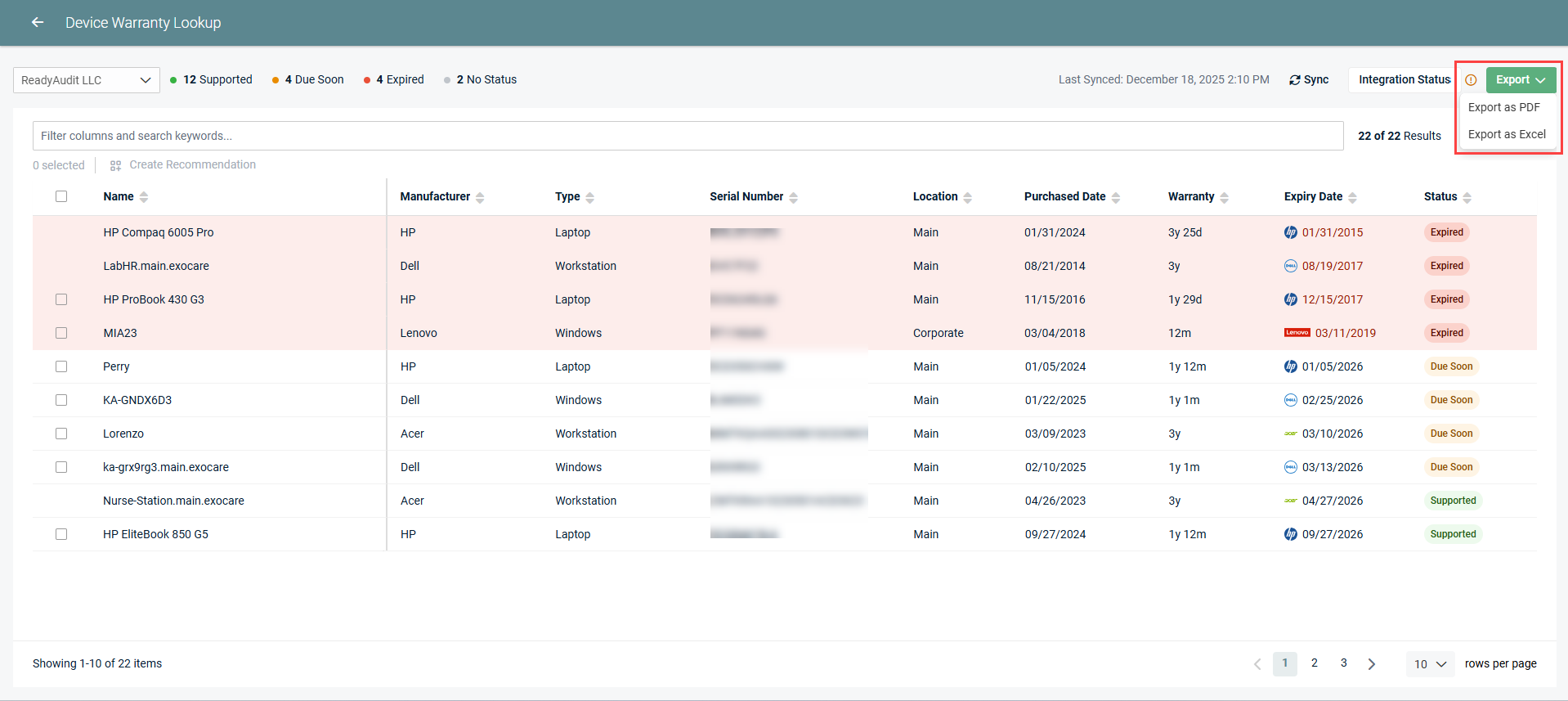The width and height of the screenshot is (1568, 701).
Task: Jump to page 3 of results
Action: click(1343, 663)
